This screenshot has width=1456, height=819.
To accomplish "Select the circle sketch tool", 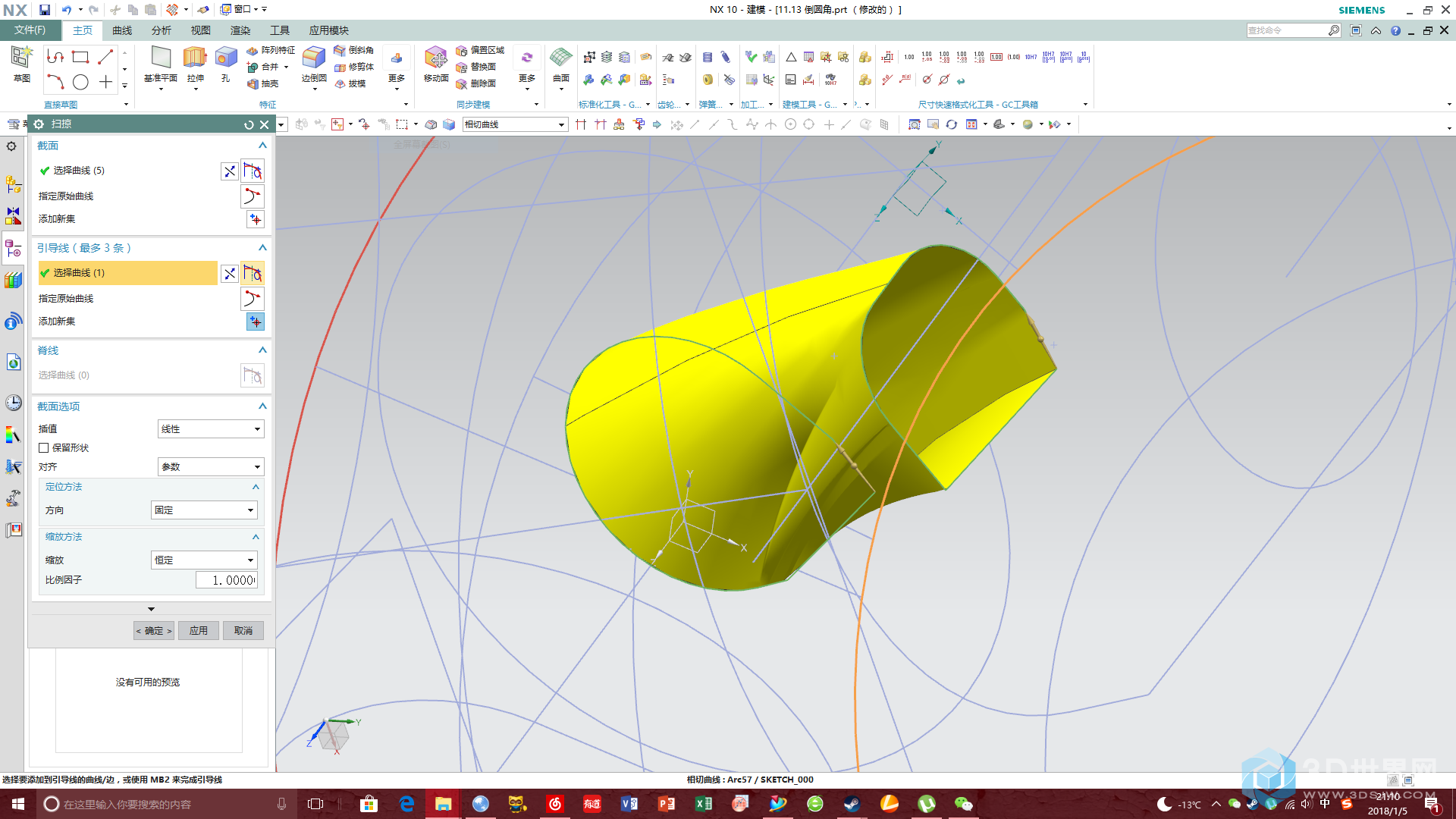I will tap(80, 82).
